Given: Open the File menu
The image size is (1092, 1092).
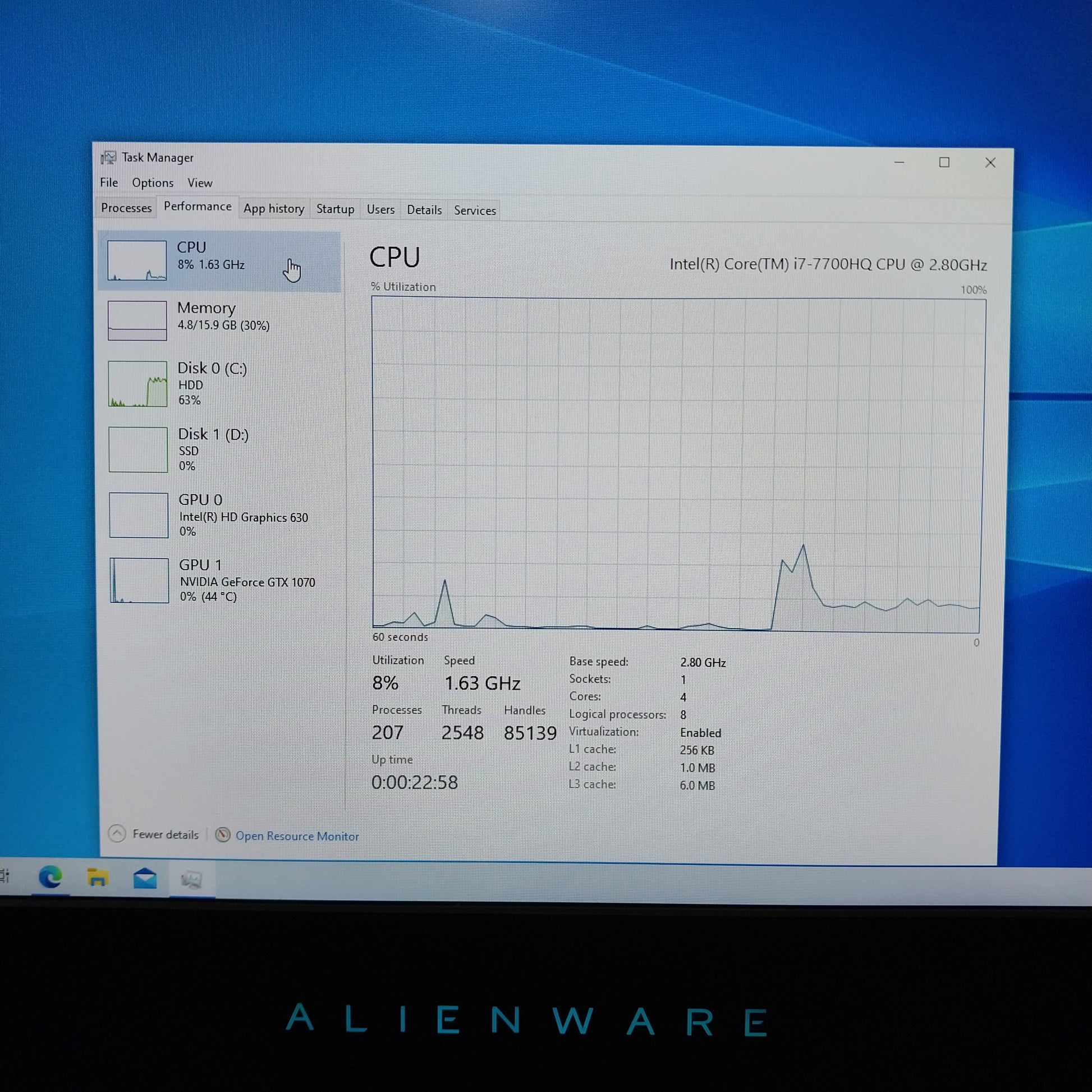Looking at the screenshot, I should click(x=109, y=182).
